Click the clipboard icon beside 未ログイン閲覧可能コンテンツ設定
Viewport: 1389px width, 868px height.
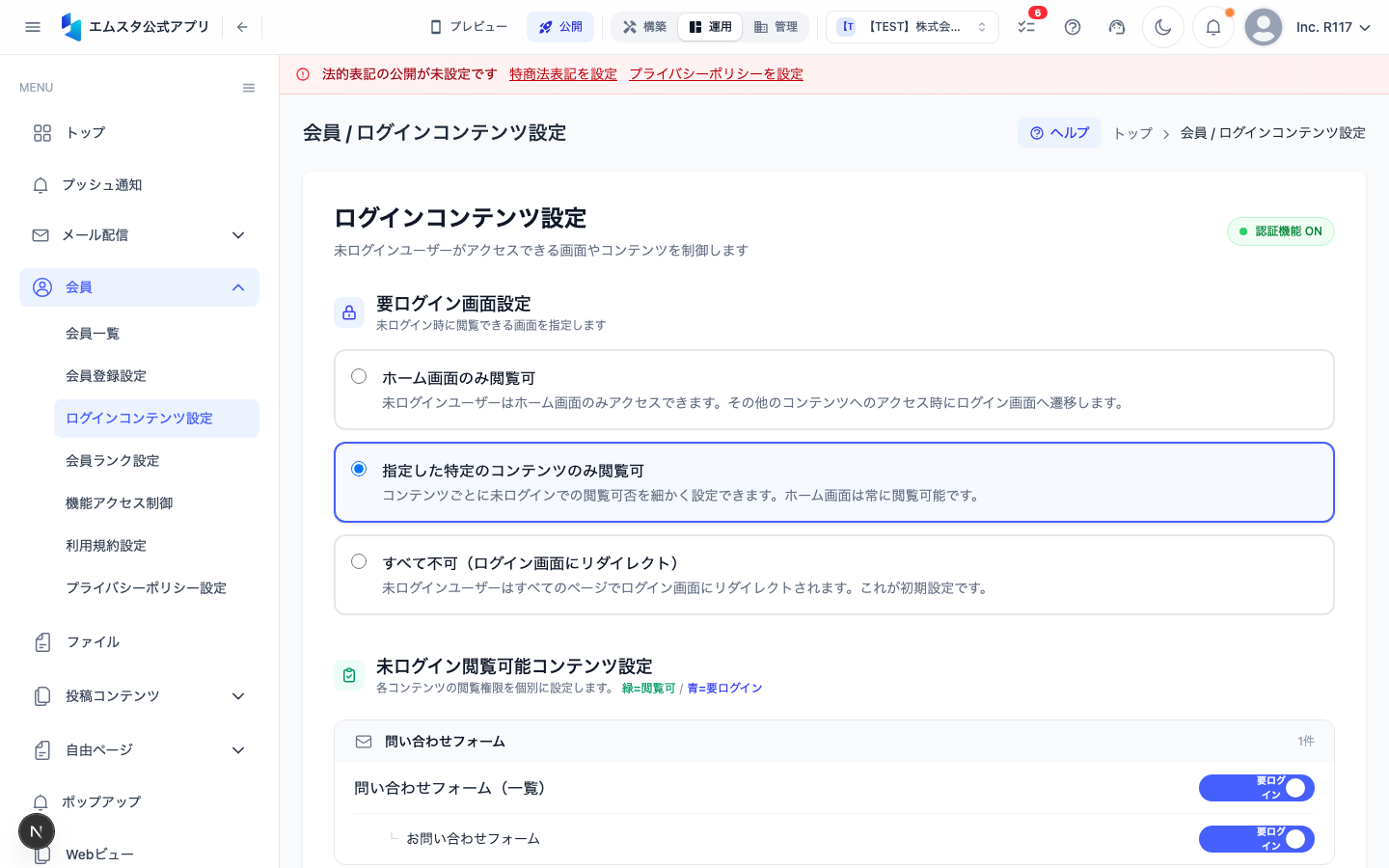tap(349, 675)
